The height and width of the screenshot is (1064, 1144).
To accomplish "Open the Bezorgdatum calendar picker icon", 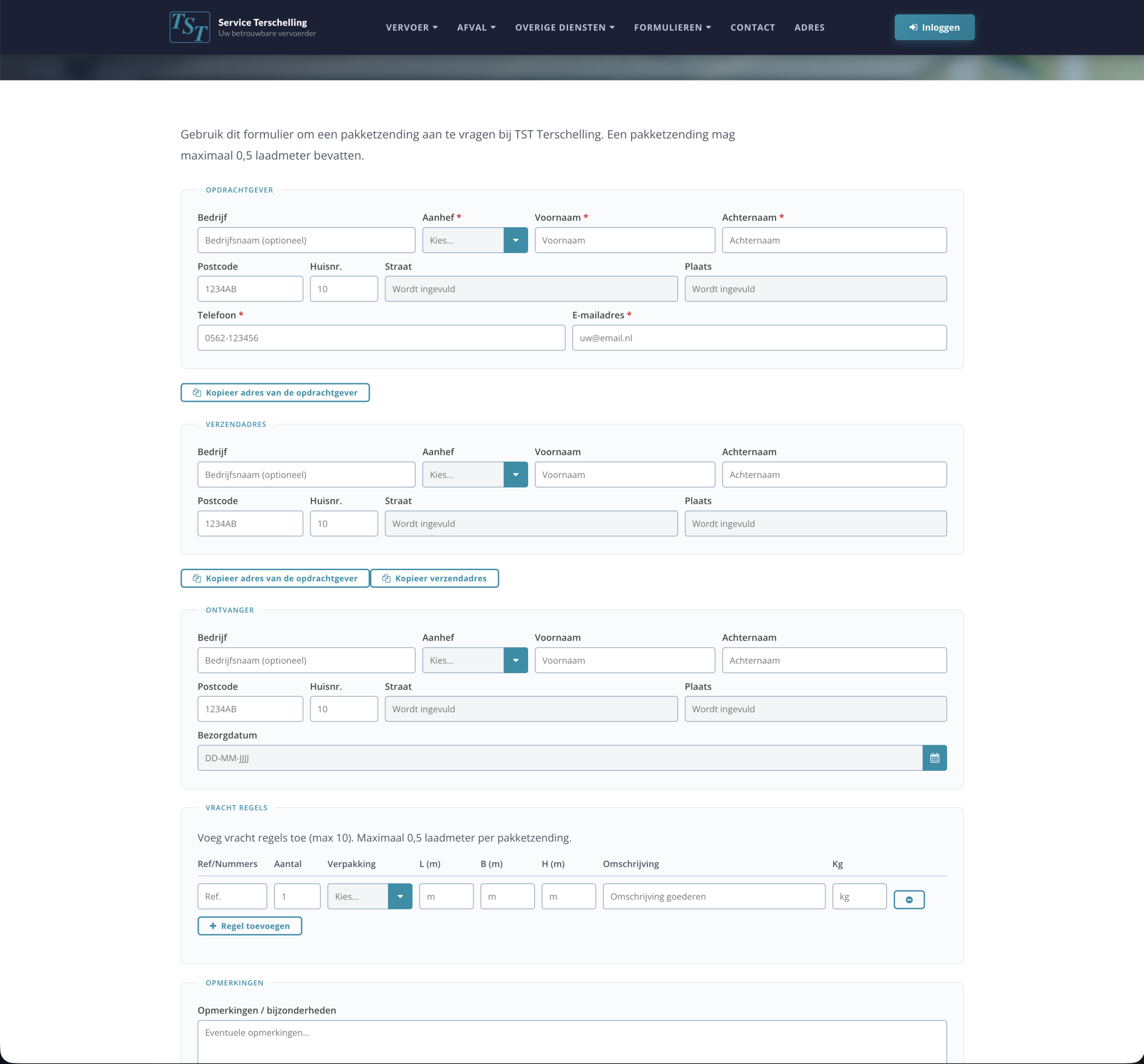I will pos(934,758).
